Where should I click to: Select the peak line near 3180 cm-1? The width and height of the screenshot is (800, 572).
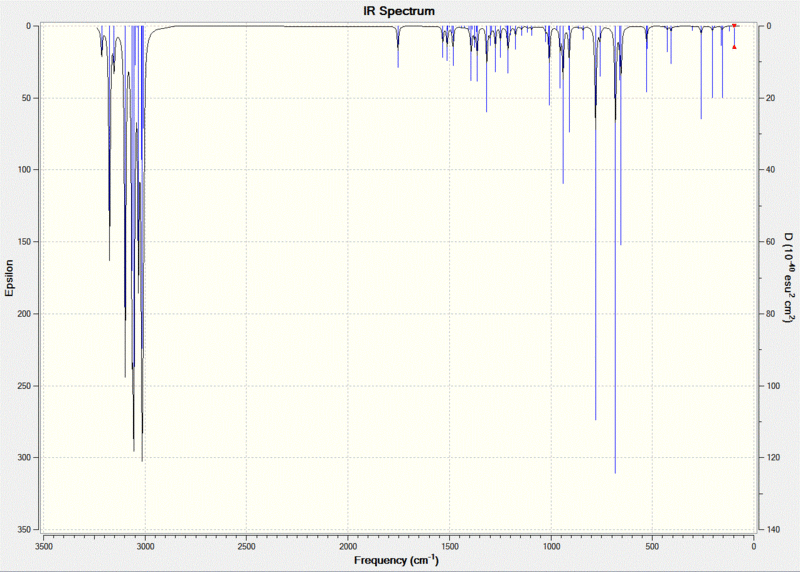109,143
